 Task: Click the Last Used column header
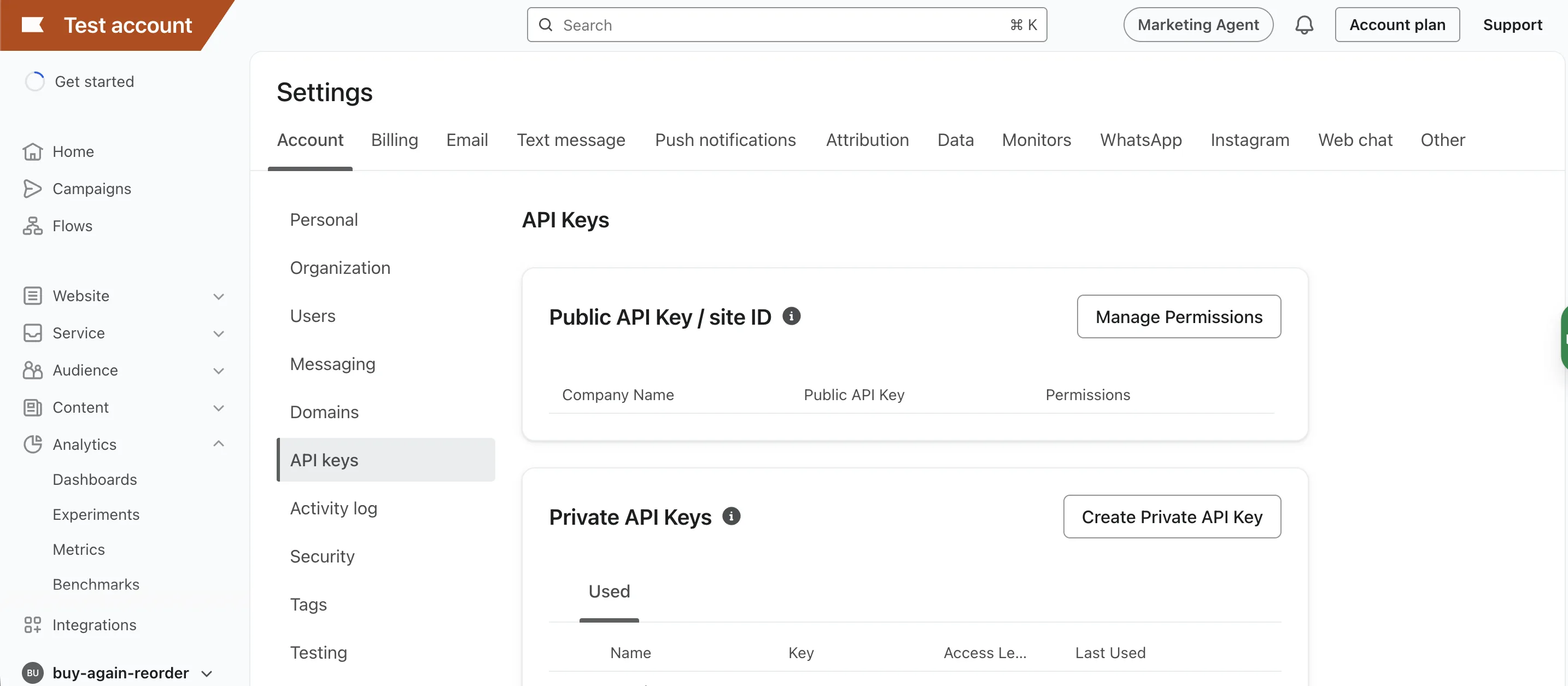pyautogui.click(x=1110, y=653)
